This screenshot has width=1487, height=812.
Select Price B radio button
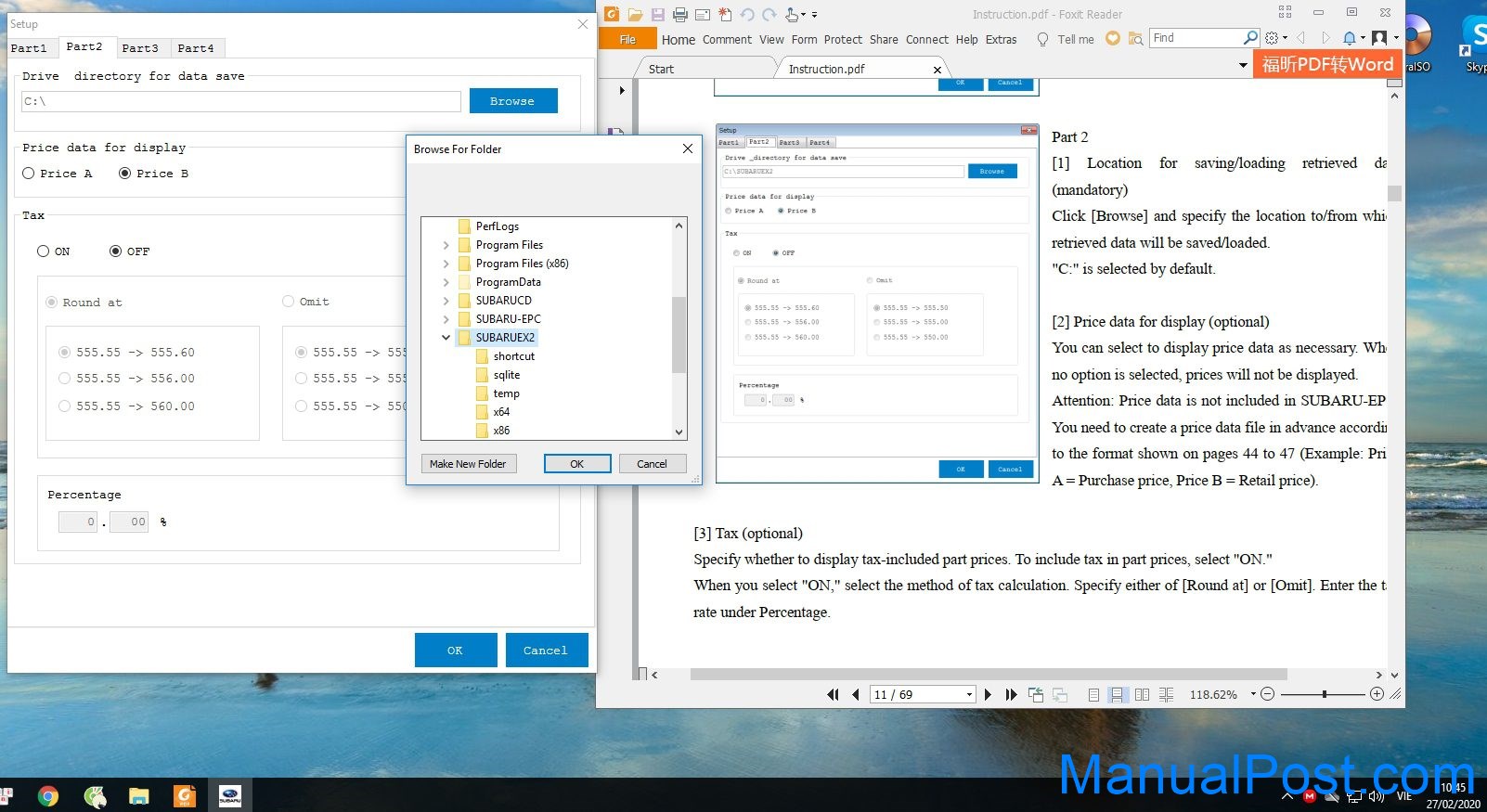pos(124,174)
